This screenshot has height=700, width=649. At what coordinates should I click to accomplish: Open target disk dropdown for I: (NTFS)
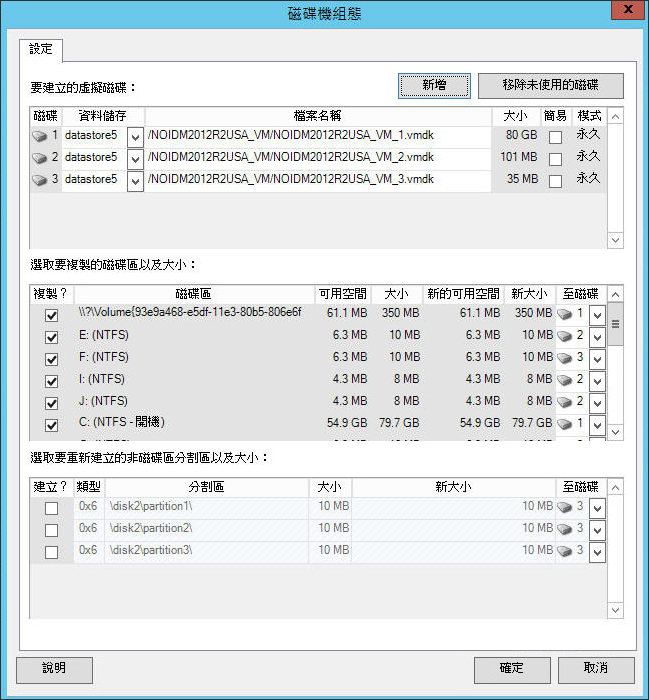click(597, 381)
